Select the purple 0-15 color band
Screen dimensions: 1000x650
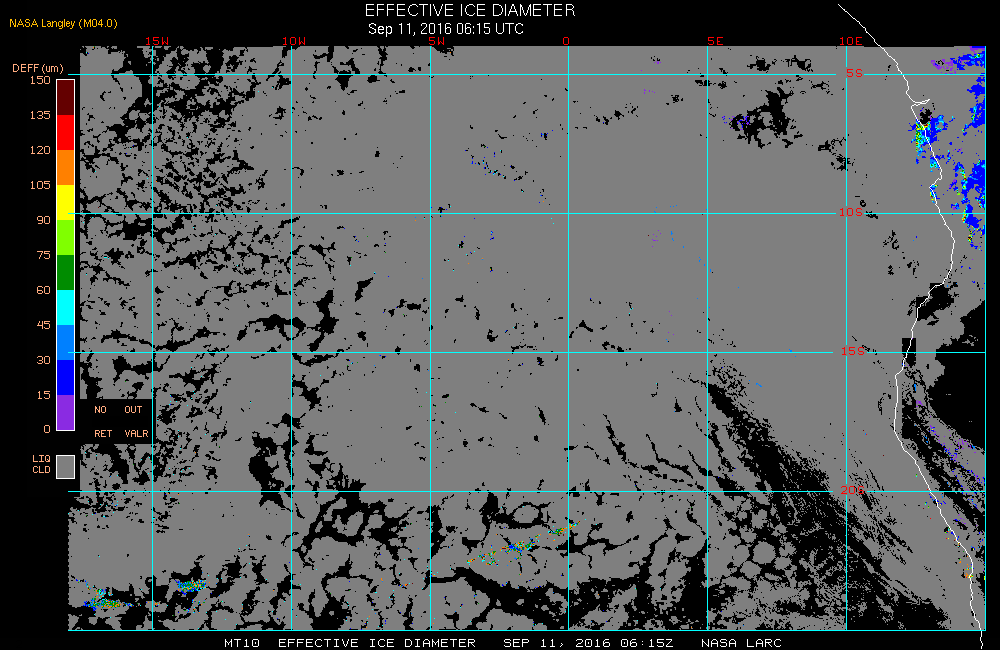click(66, 412)
